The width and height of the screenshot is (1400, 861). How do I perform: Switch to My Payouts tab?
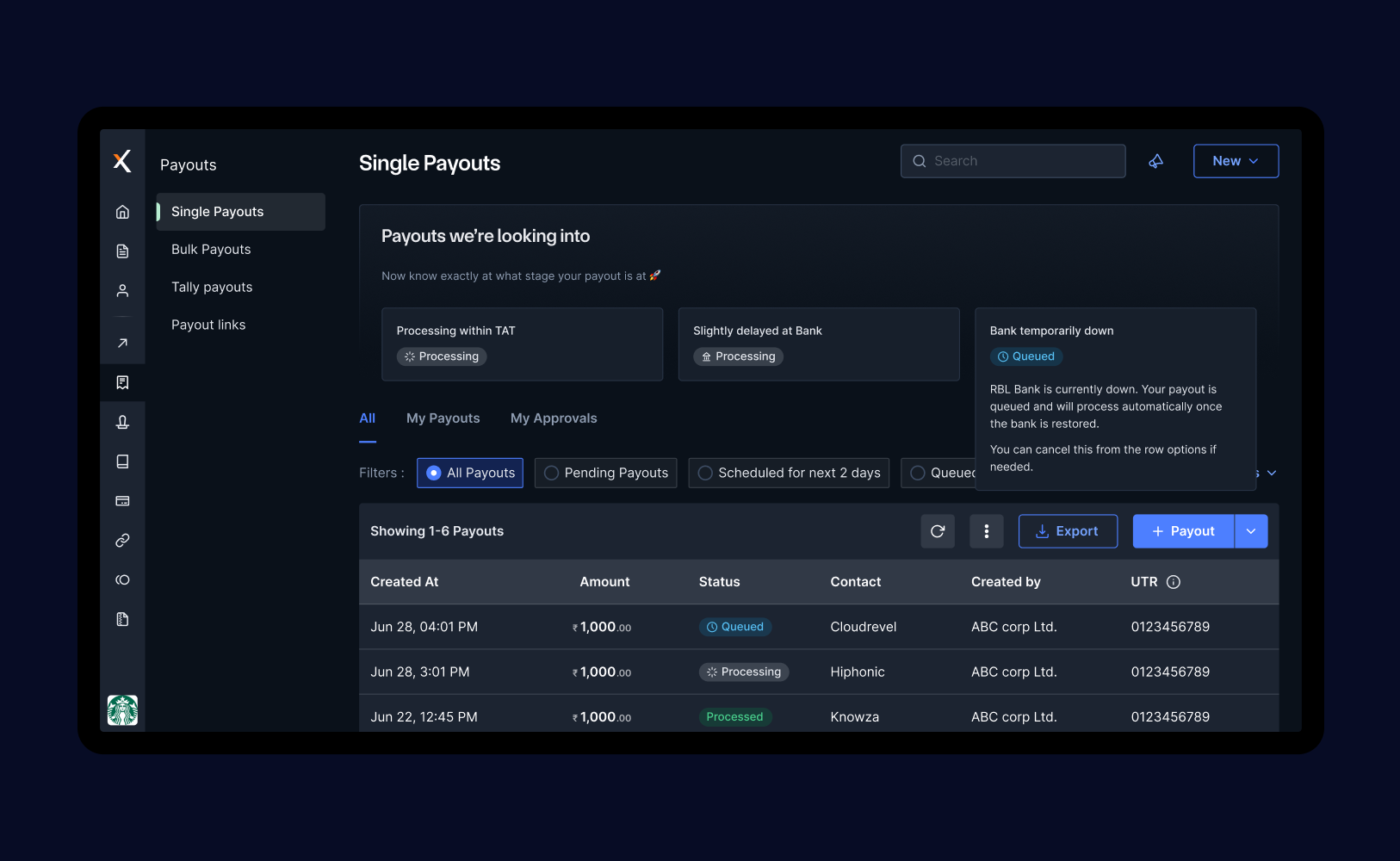pos(443,418)
